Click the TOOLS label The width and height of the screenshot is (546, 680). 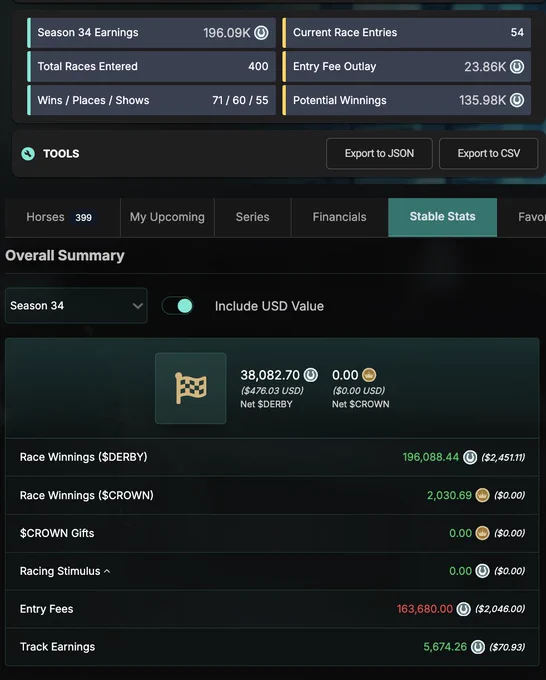pos(61,154)
